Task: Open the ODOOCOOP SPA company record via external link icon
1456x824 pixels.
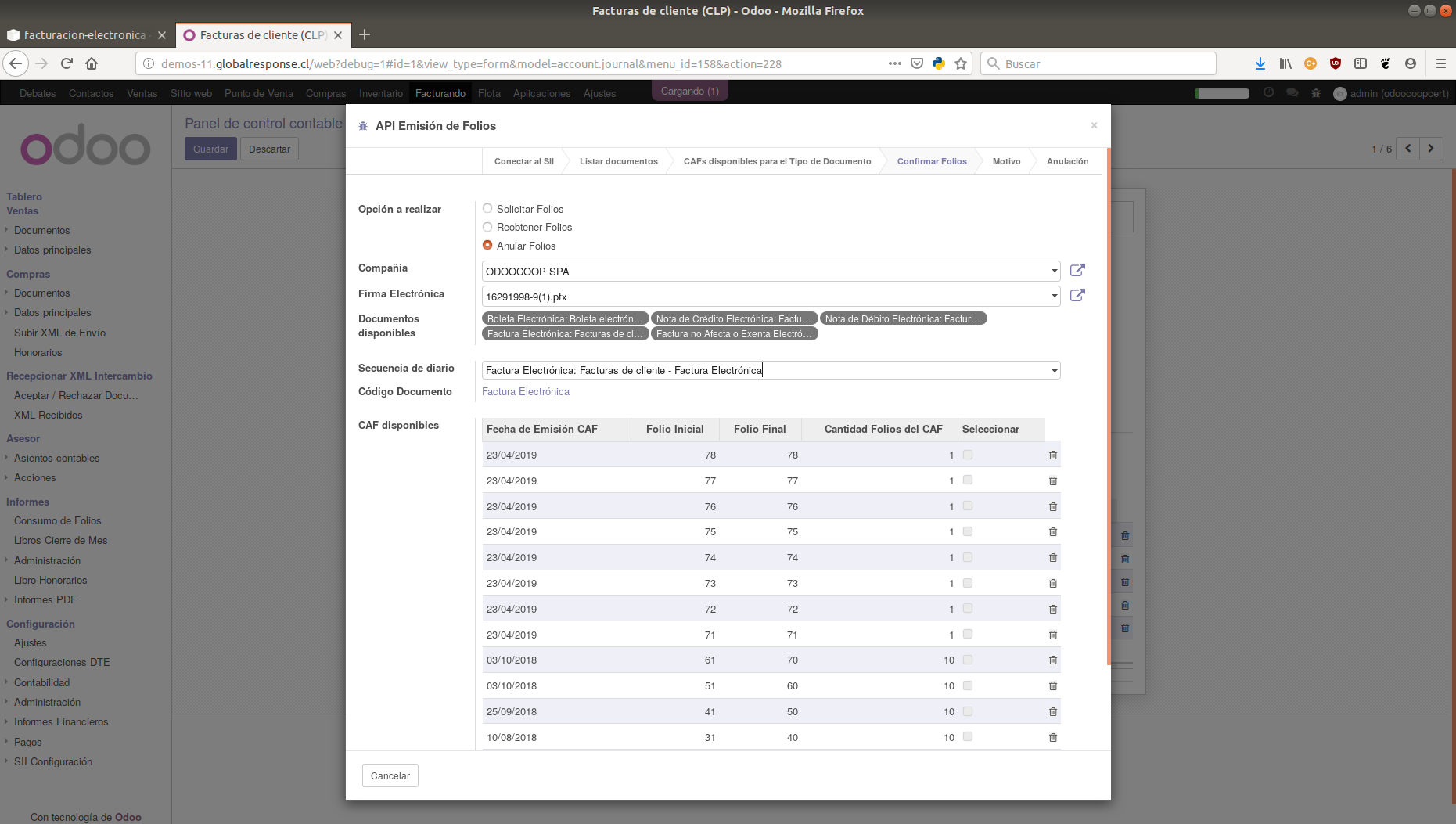Action: click(x=1077, y=270)
